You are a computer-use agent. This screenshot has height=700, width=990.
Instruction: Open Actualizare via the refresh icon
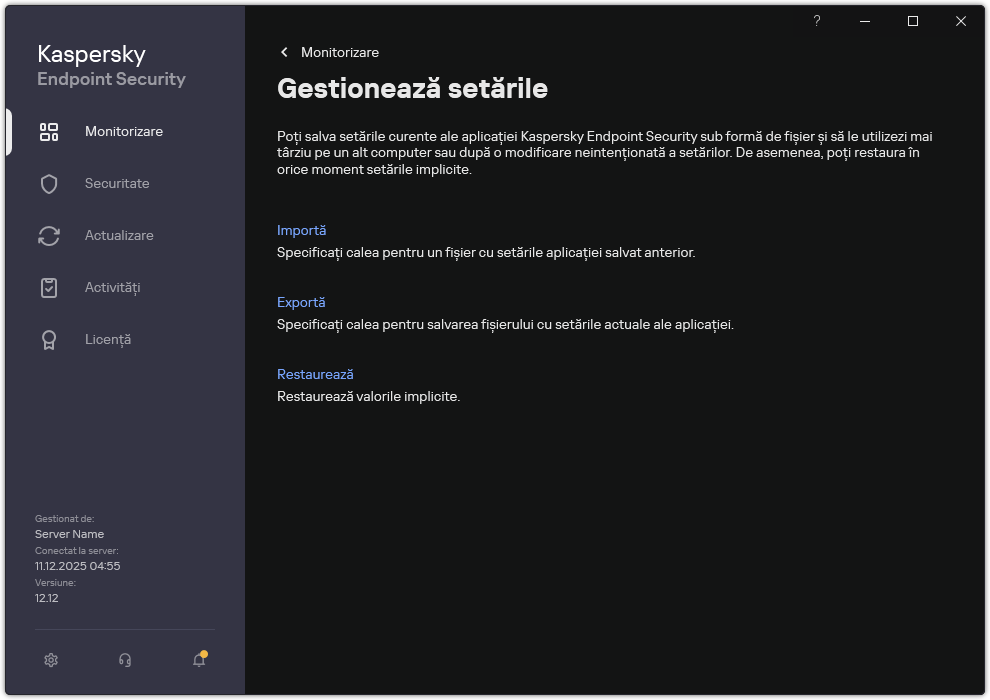[49, 235]
